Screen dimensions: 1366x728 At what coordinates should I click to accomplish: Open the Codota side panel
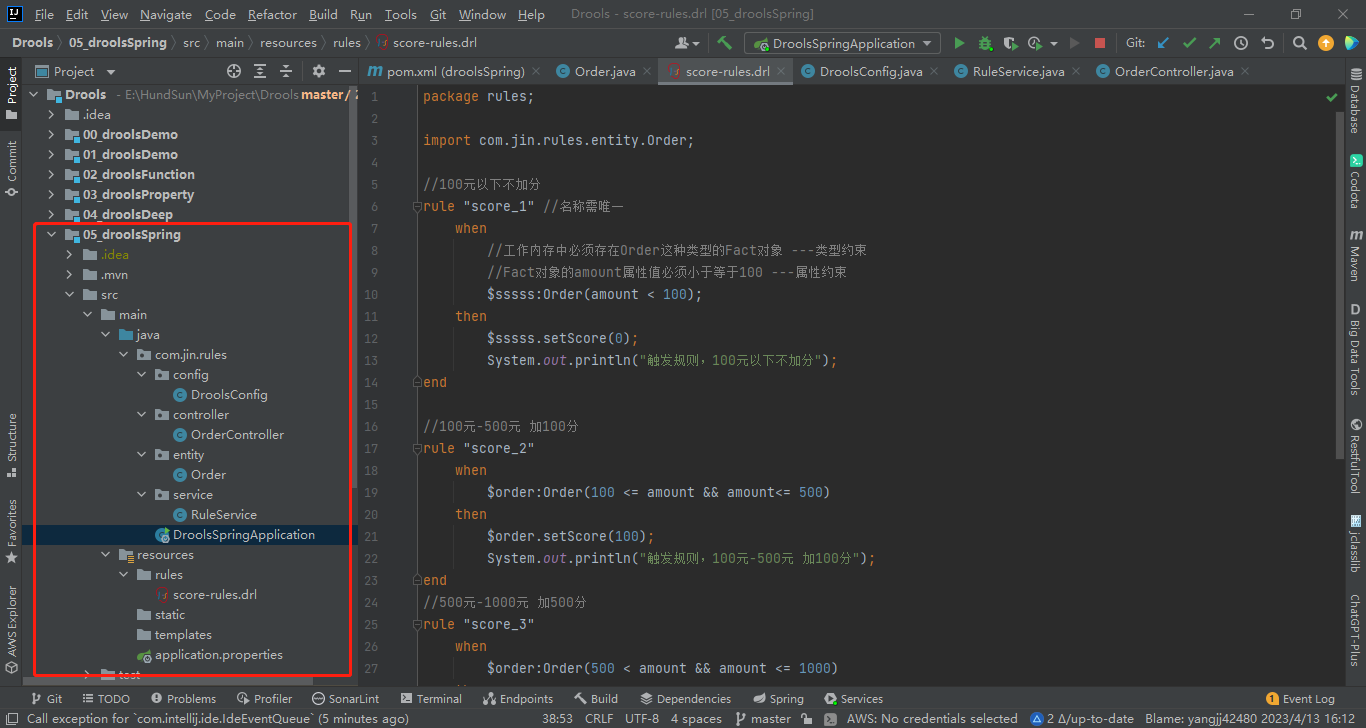1355,180
